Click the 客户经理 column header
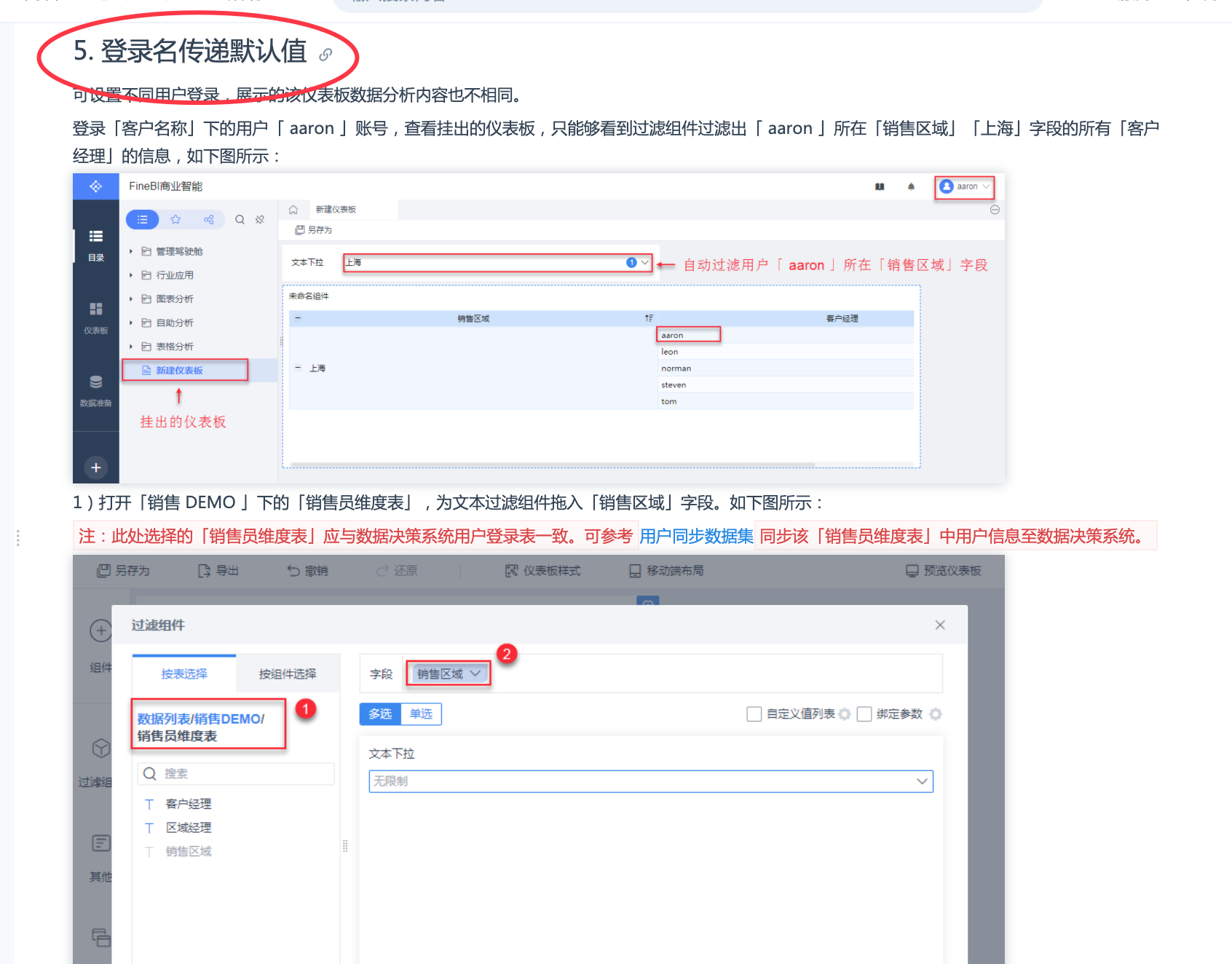1232x964 pixels. point(842,318)
